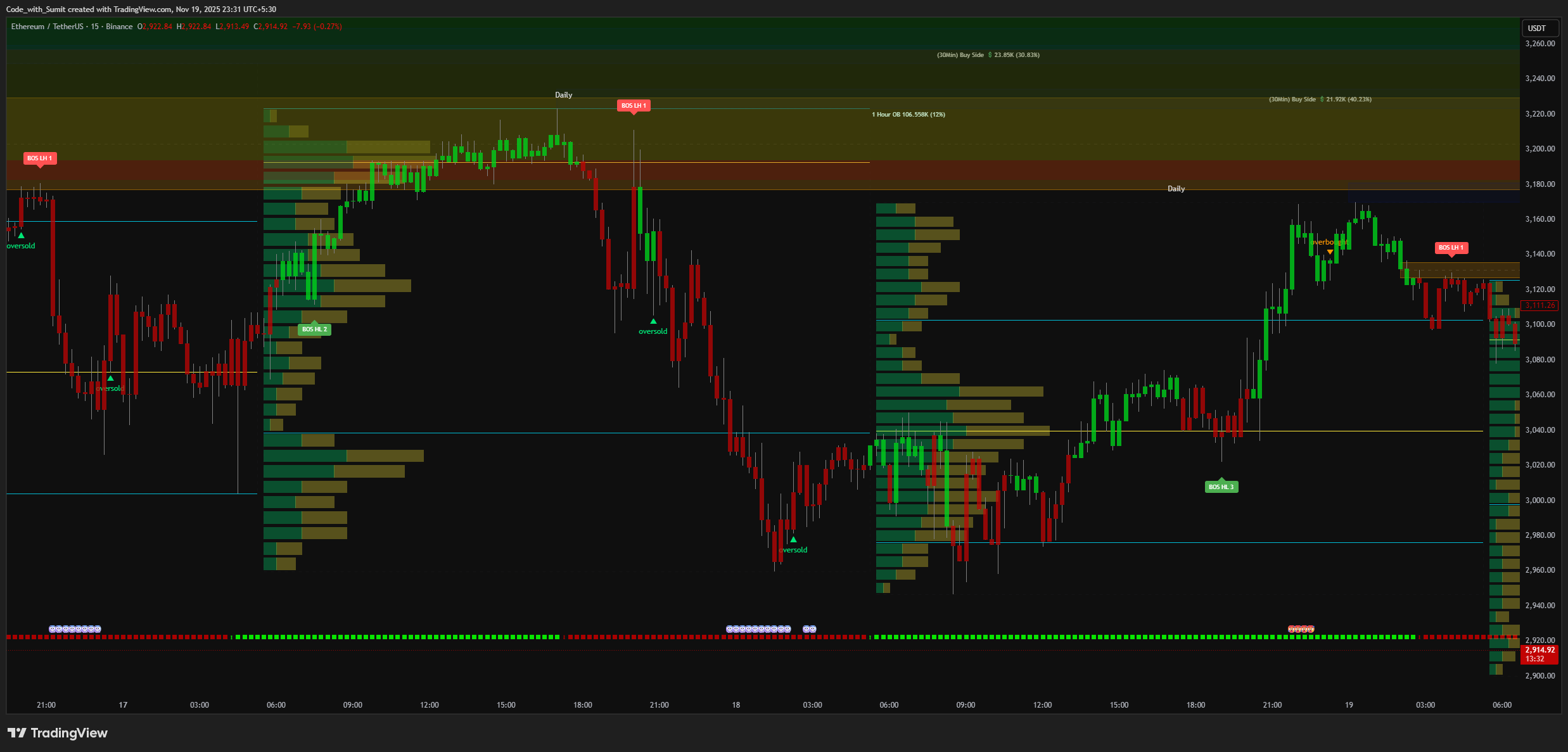Click the orange overbought triangle marker
This screenshot has height=752, width=1568.
coord(1330,252)
